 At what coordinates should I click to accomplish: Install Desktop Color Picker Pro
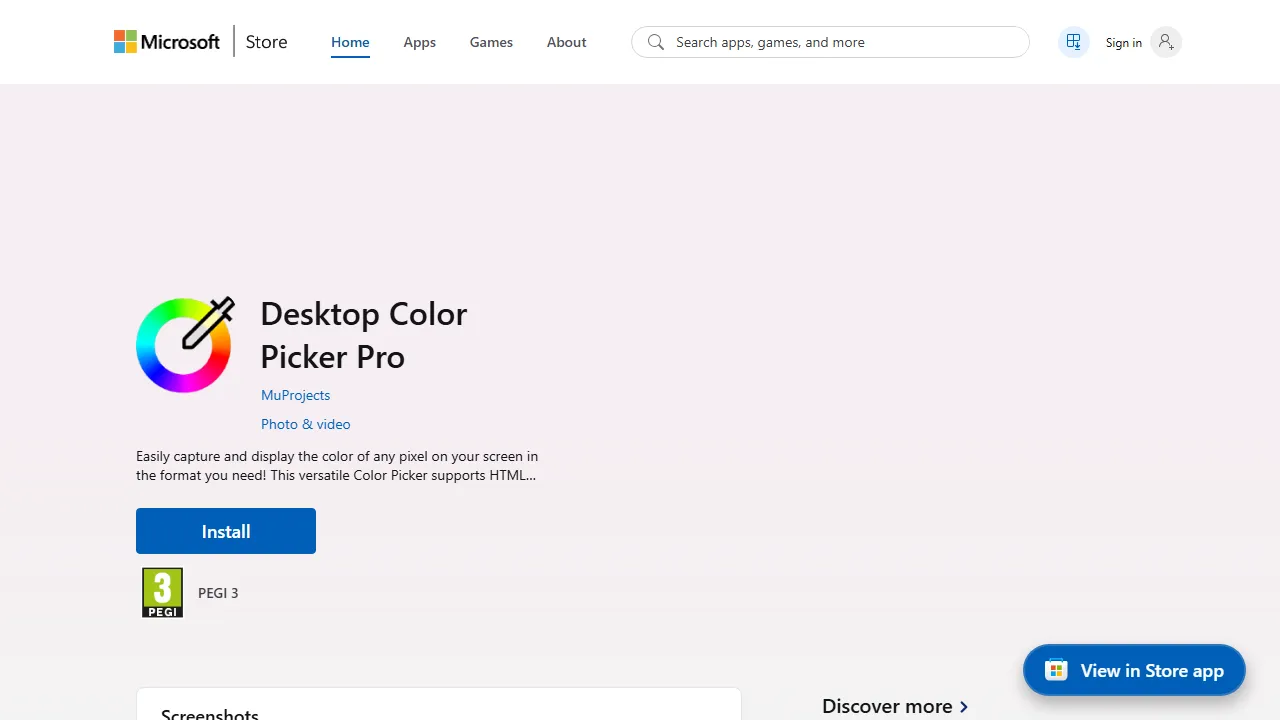(225, 531)
